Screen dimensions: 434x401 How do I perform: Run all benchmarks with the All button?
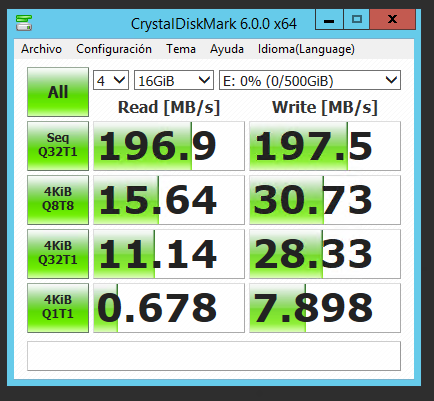click(58, 92)
